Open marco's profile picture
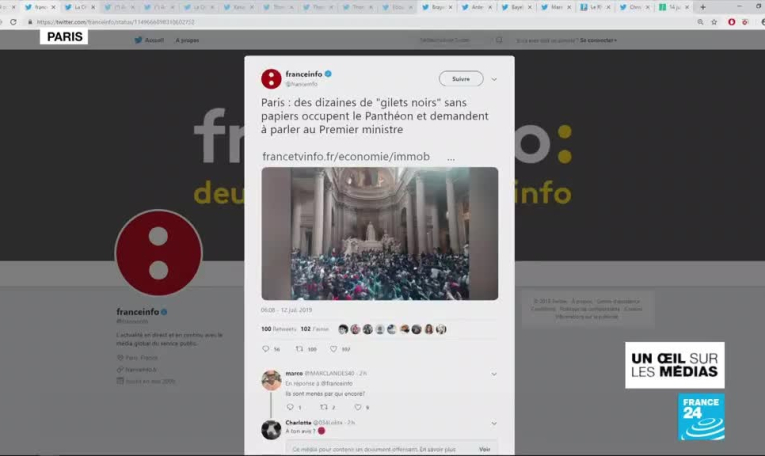The height and width of the screenshot is (456, 765). (271, 380)
